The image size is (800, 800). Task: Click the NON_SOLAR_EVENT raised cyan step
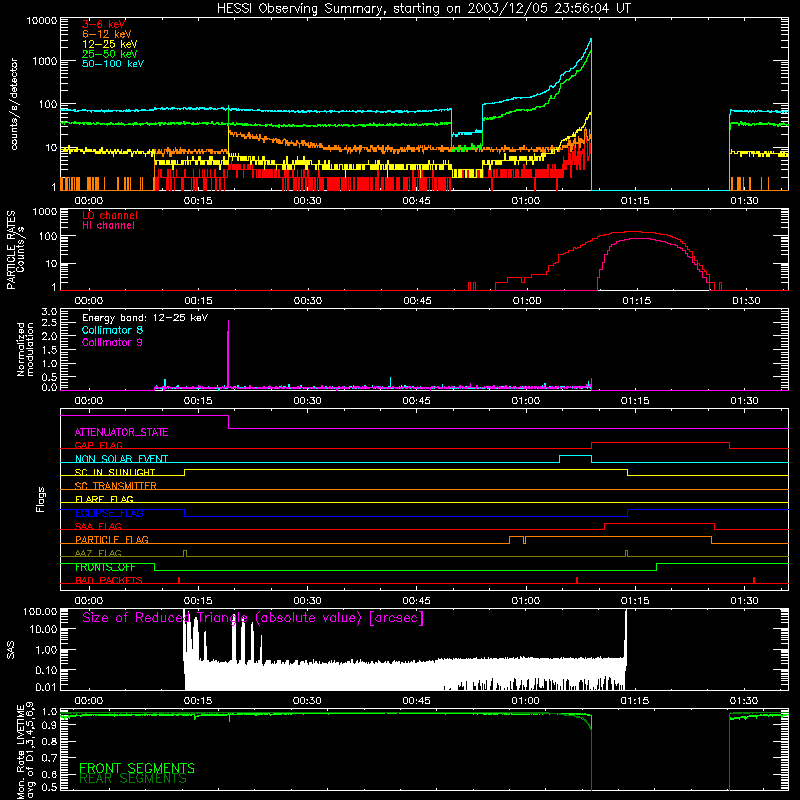(x=576, y=456)
